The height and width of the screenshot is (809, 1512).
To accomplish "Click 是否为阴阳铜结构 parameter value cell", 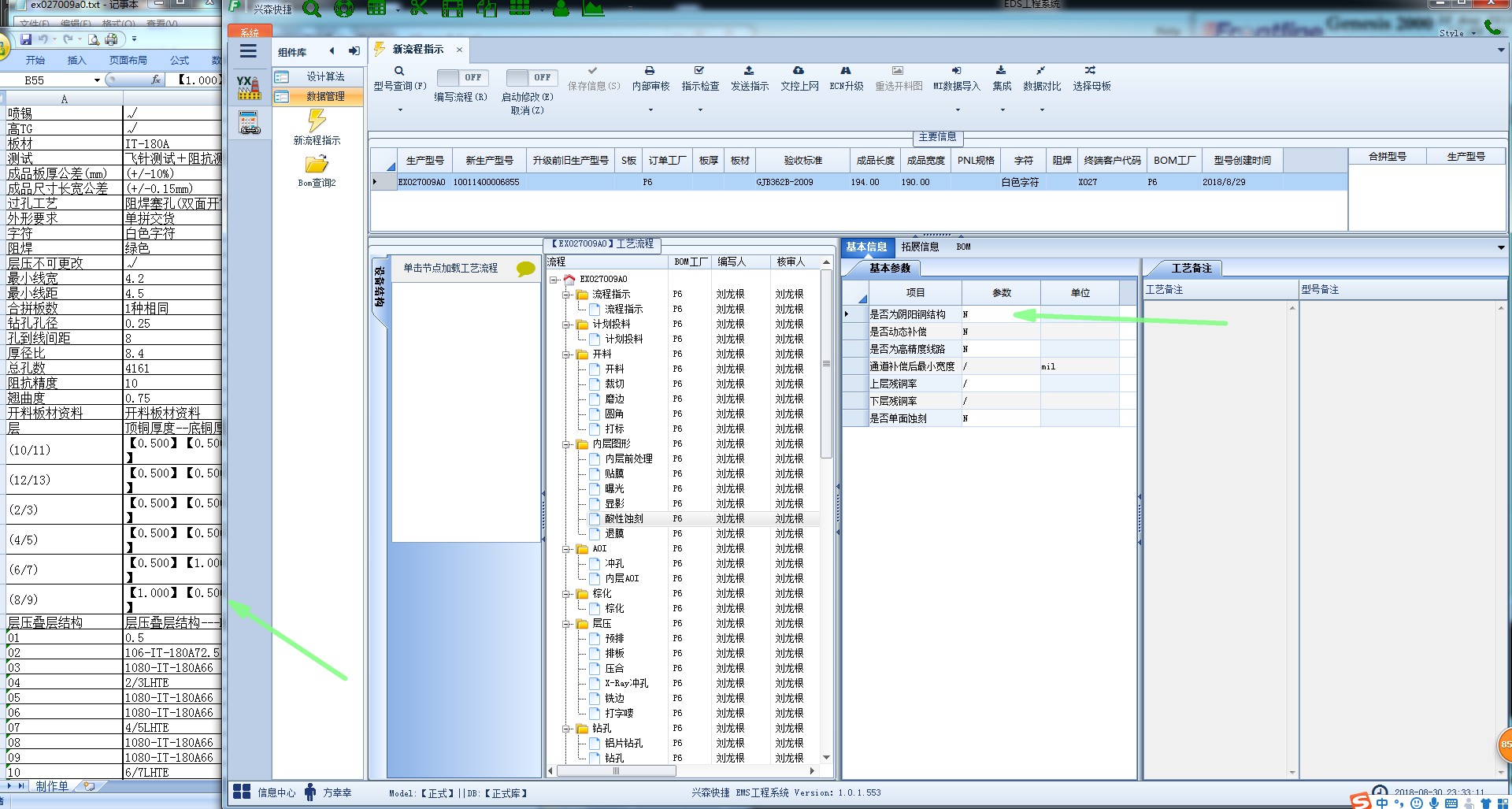I will point(1000,314).
